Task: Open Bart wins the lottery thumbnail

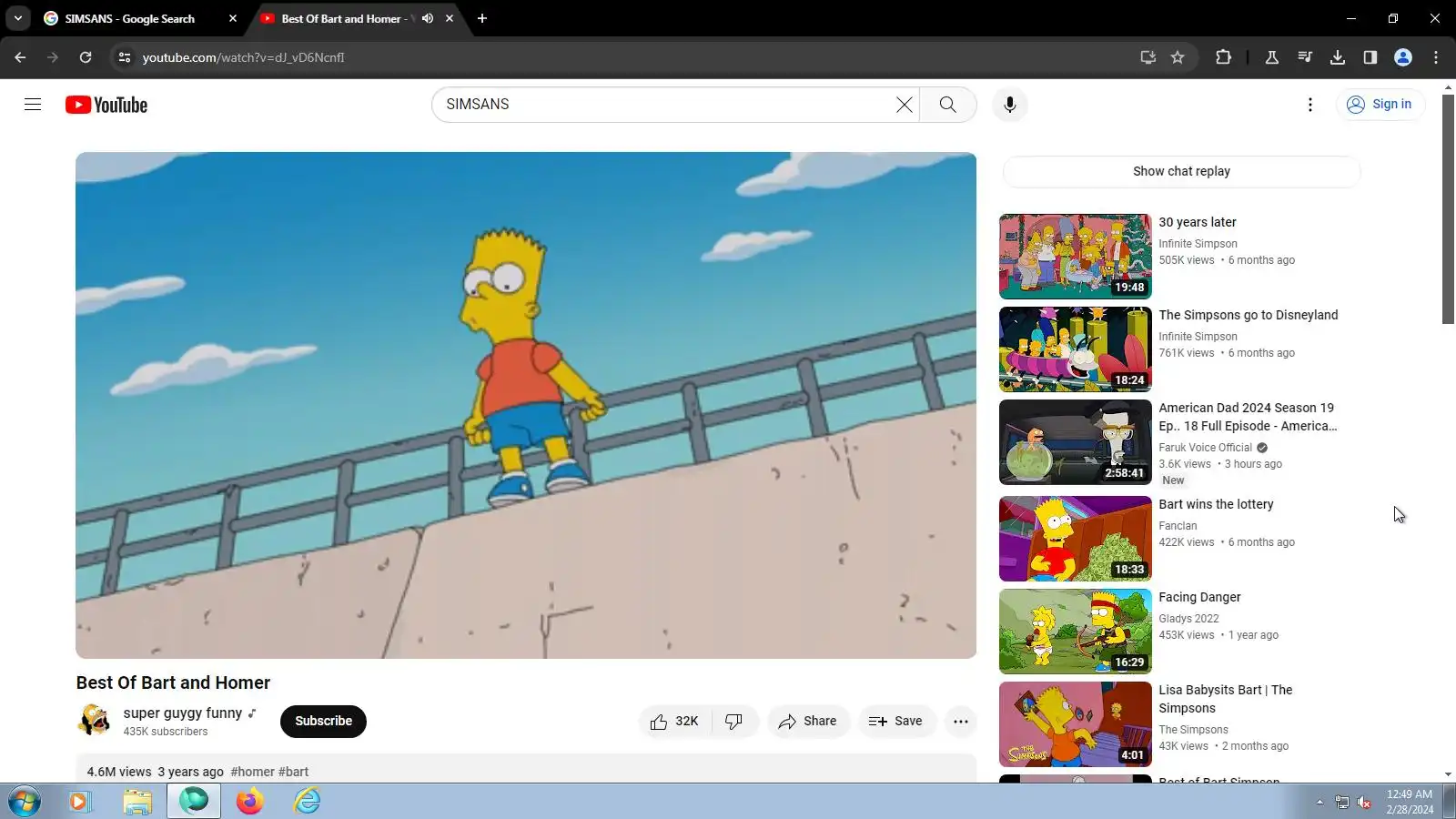Action: coord(1075,539)
